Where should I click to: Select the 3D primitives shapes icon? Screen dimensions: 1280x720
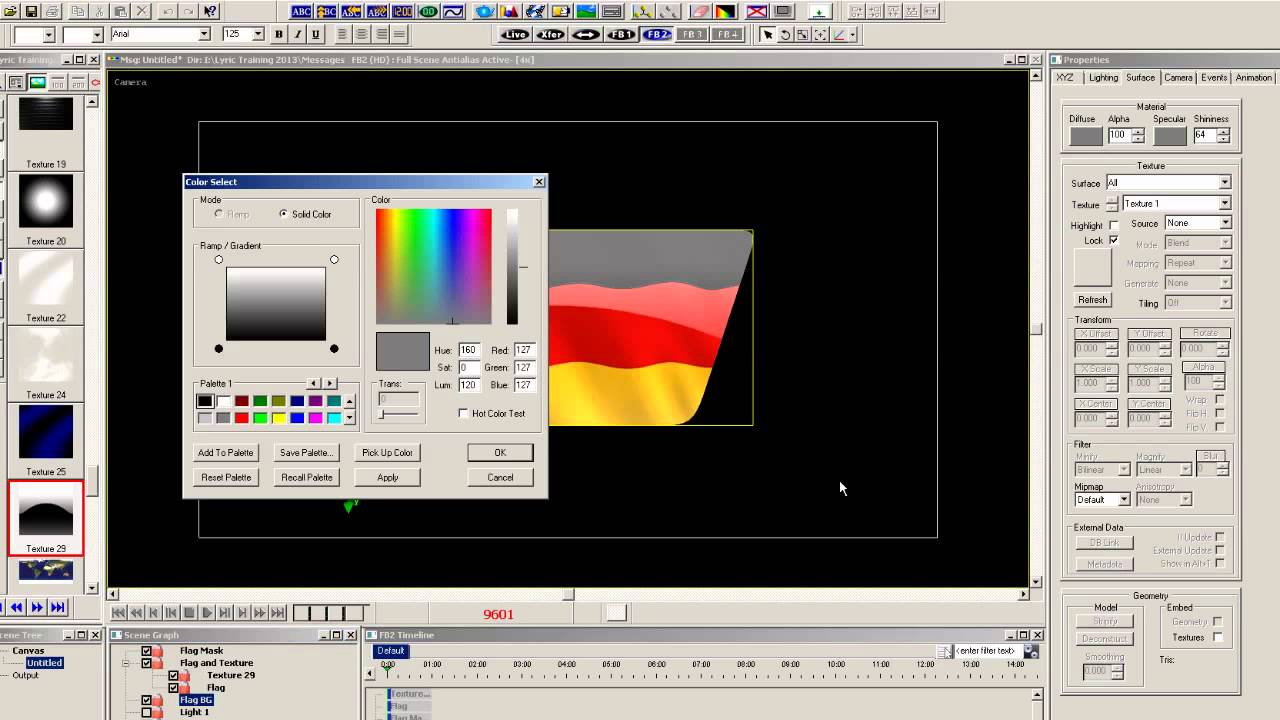(509, 11)
